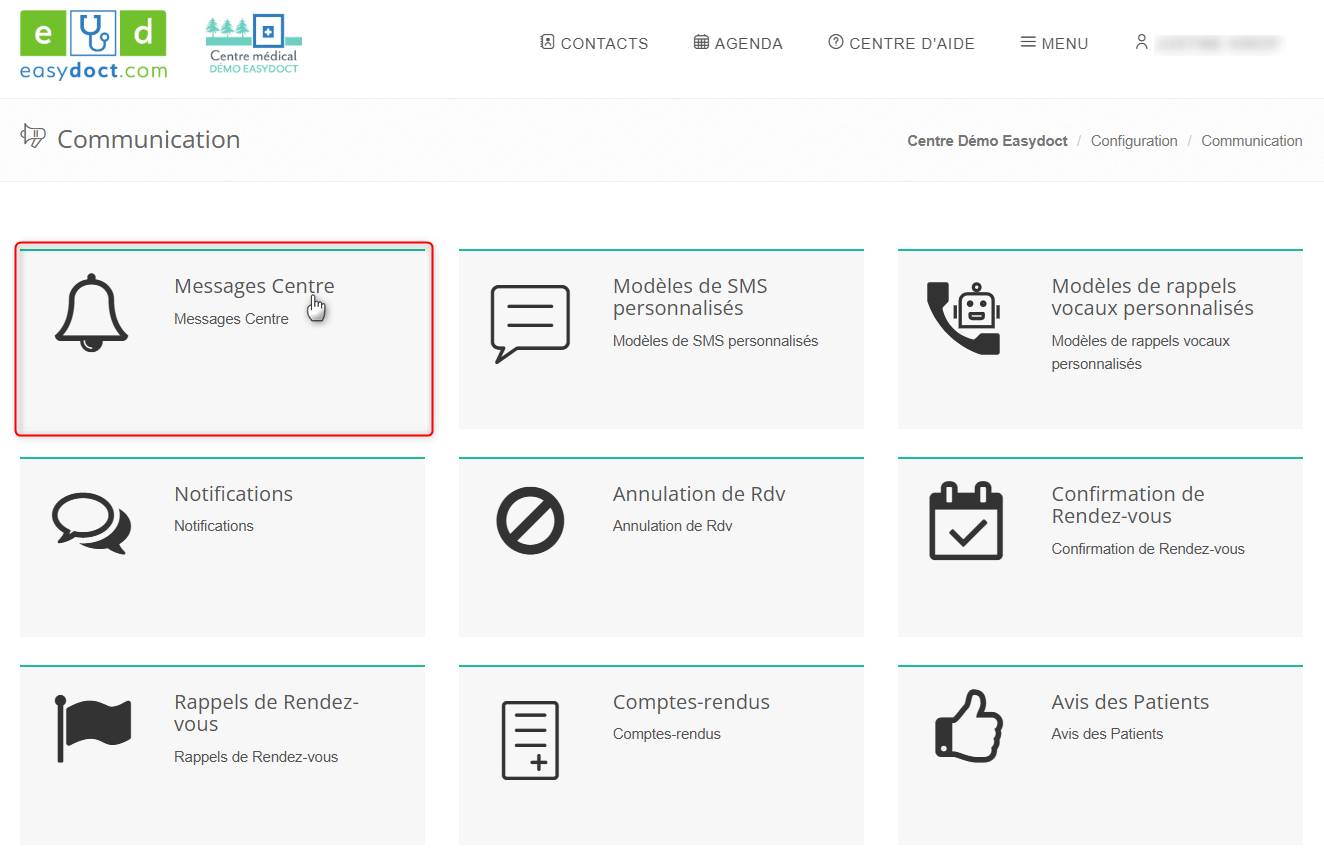Image resolution: width=1324 pixels, height=859 pixels.
Task: Select the speech bubble icon for Modèles de SMS
Action: click(x=530, y=320)
